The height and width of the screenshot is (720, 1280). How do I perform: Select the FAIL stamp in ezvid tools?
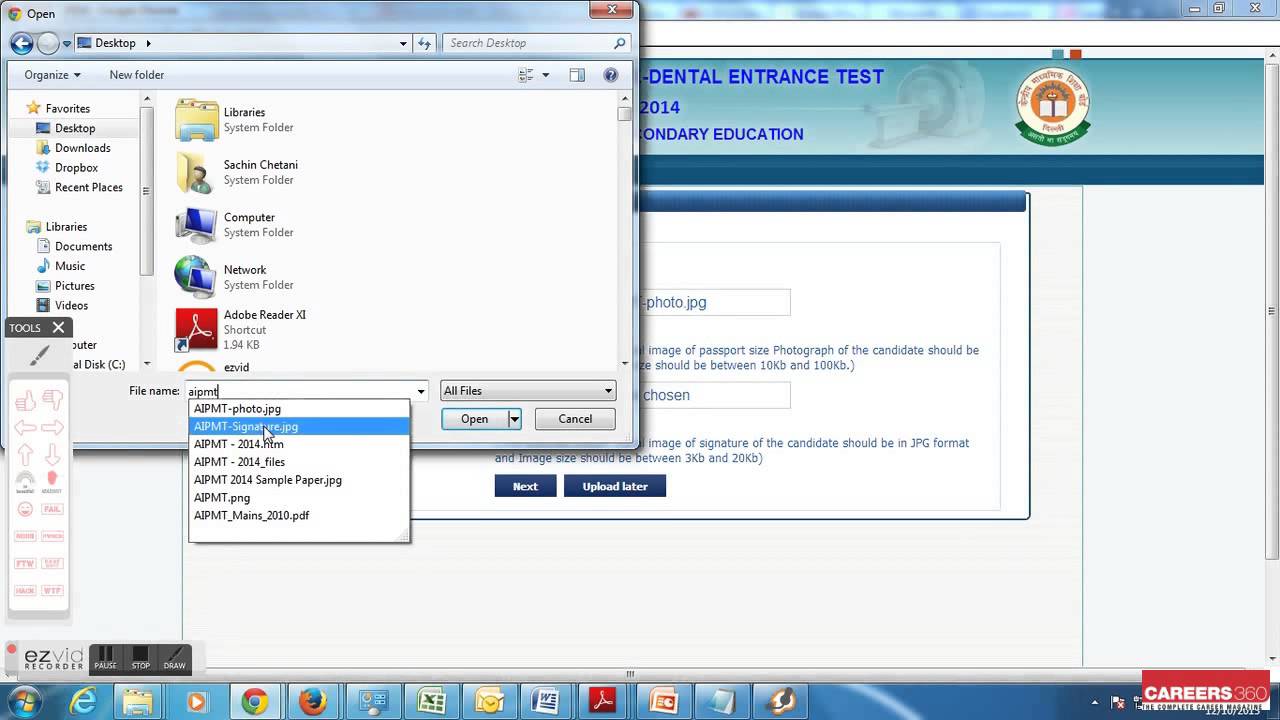coord(52,509)
